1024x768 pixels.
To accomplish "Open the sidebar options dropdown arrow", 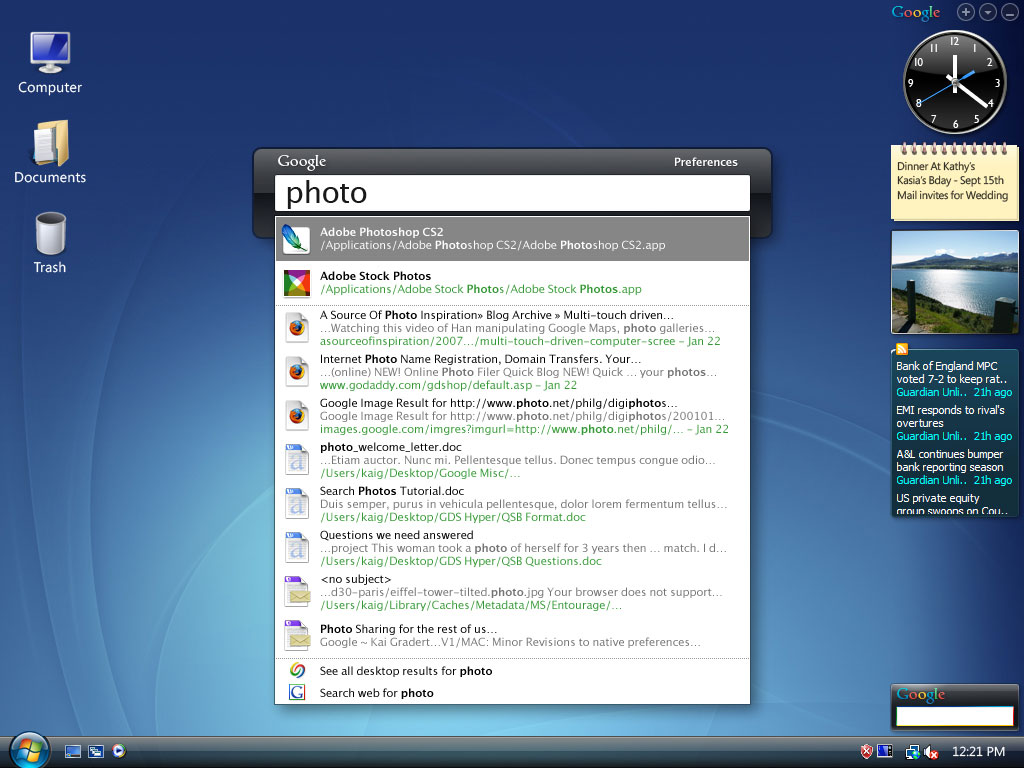I will click(x=988, y=12).
